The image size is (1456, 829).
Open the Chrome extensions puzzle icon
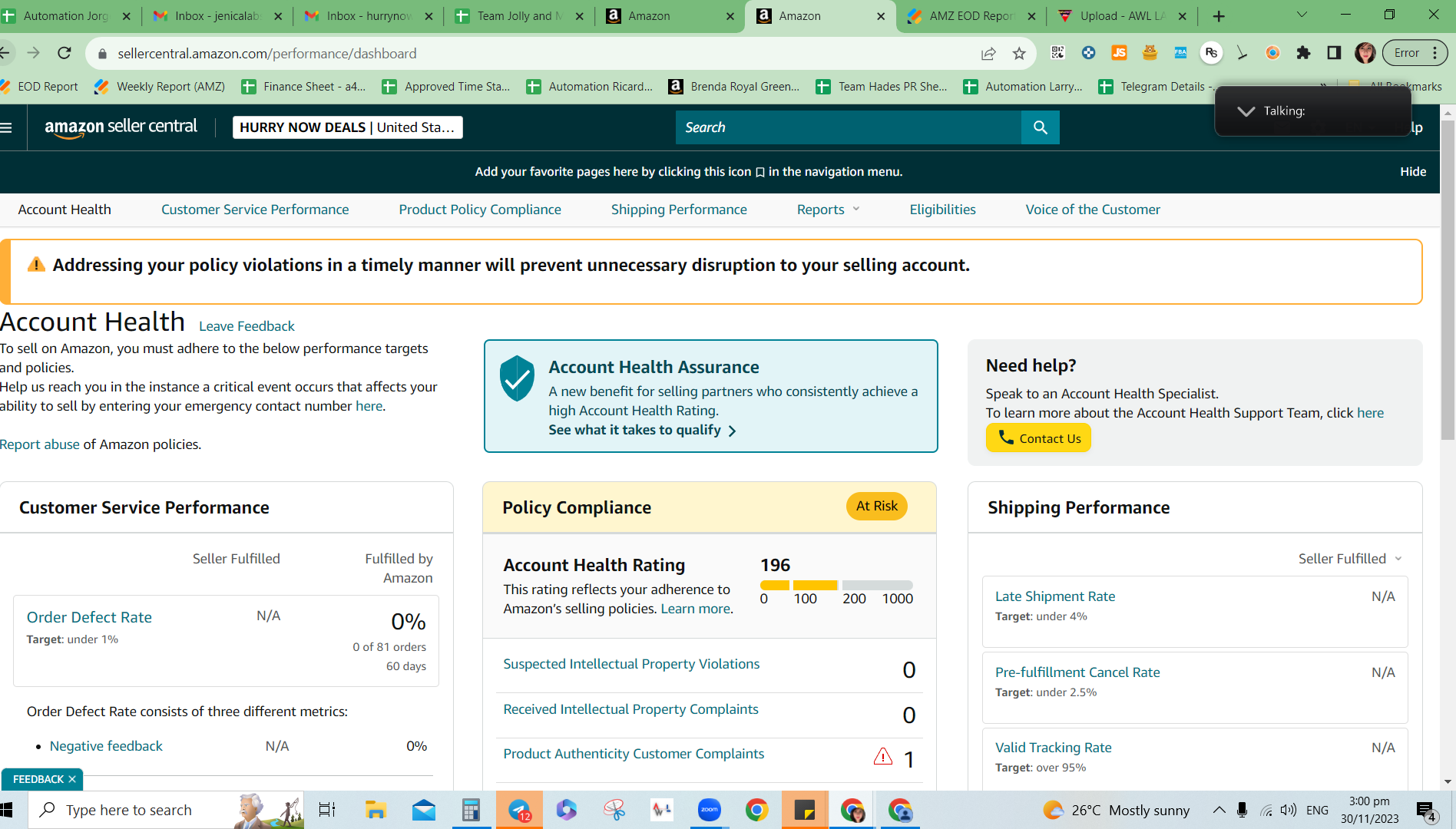[x=1303, y=53]
